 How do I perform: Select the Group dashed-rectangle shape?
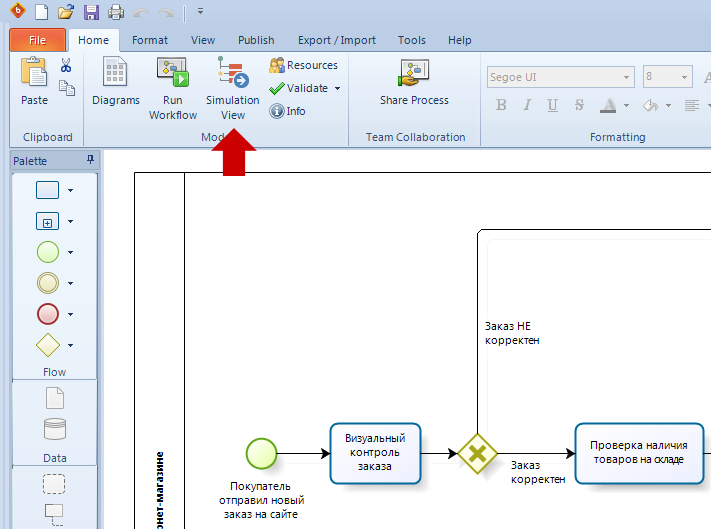[x=54, y=484]
